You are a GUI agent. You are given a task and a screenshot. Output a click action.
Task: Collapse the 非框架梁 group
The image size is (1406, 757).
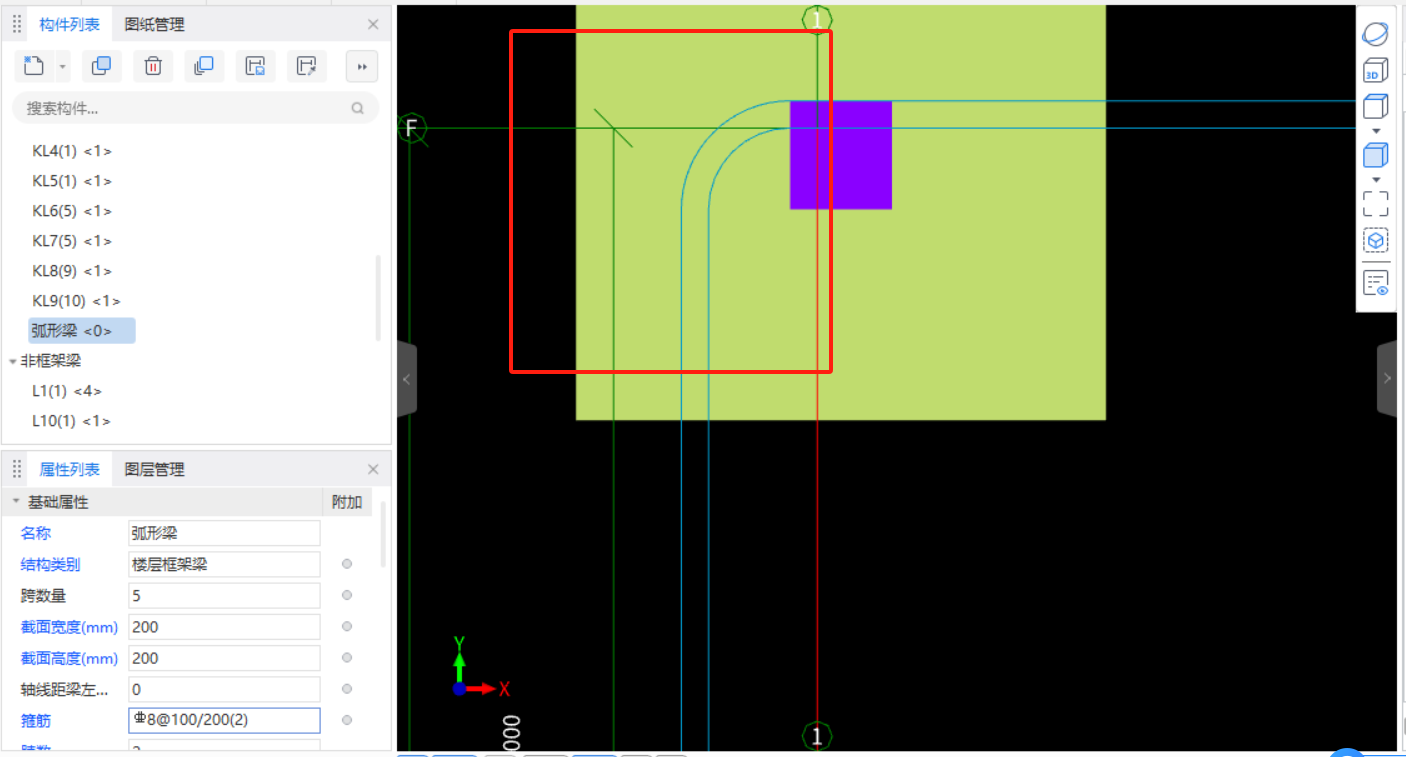click(x=12, y=361)
